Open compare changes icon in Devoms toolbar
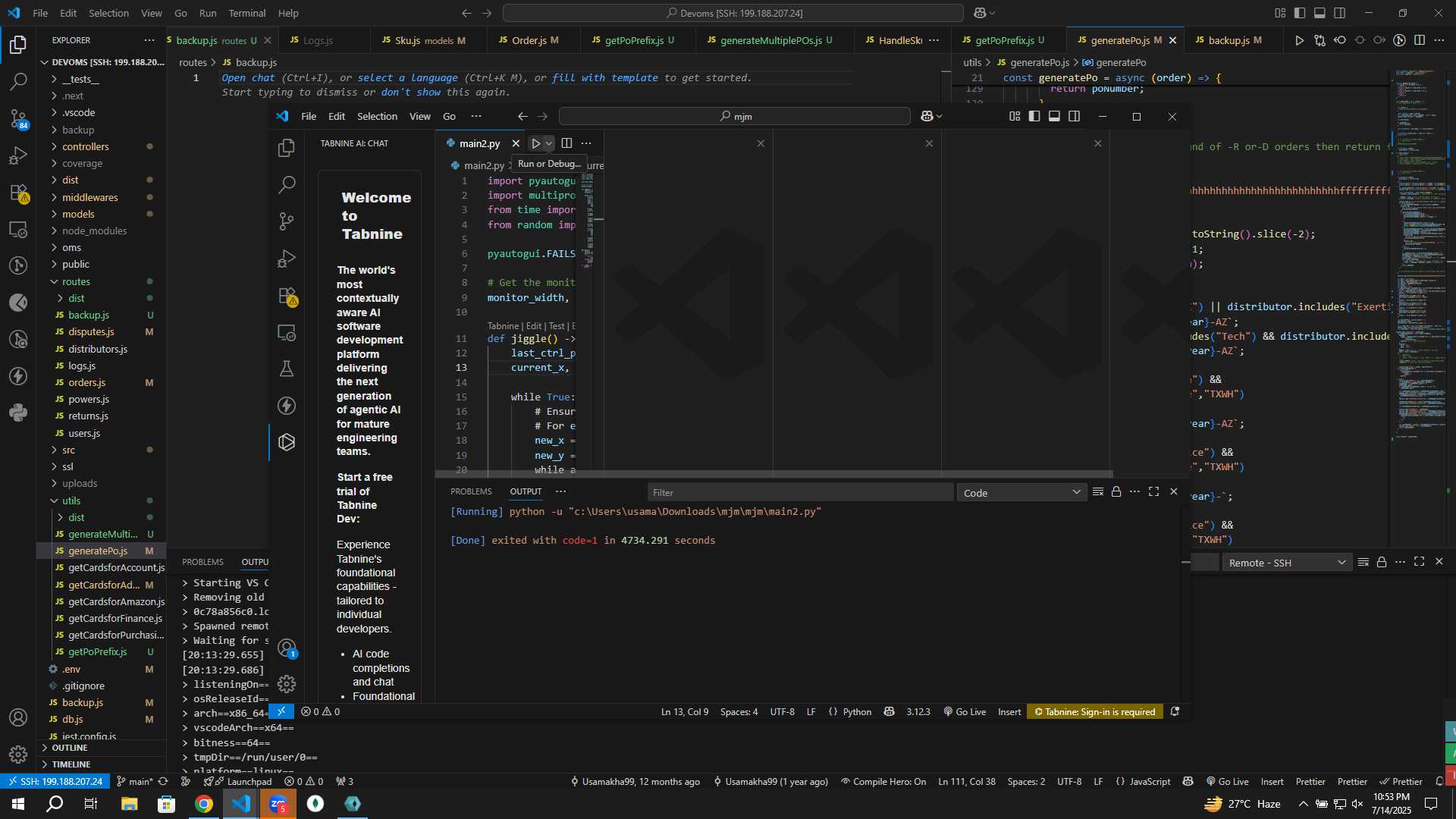The height and width of the screenshot is (819, 1456). point(1320,40)
